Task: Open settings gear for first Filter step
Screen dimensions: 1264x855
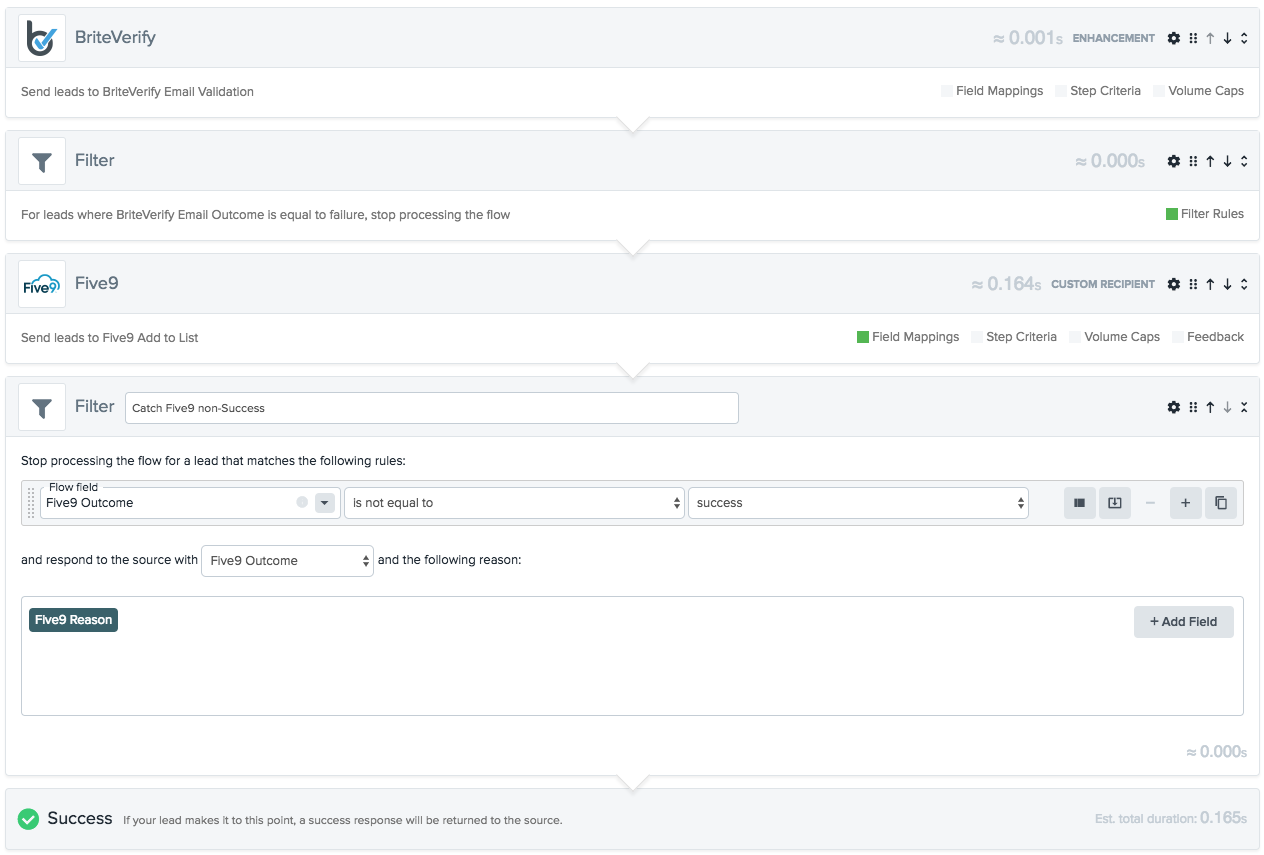Action: 1174,161
